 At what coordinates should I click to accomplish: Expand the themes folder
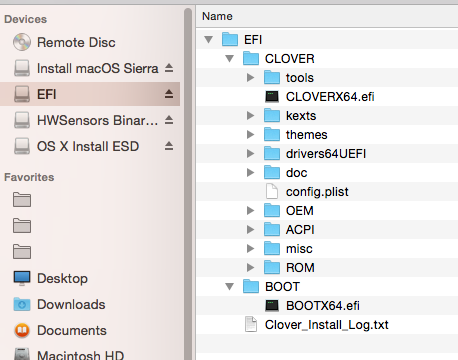[250, 135]
